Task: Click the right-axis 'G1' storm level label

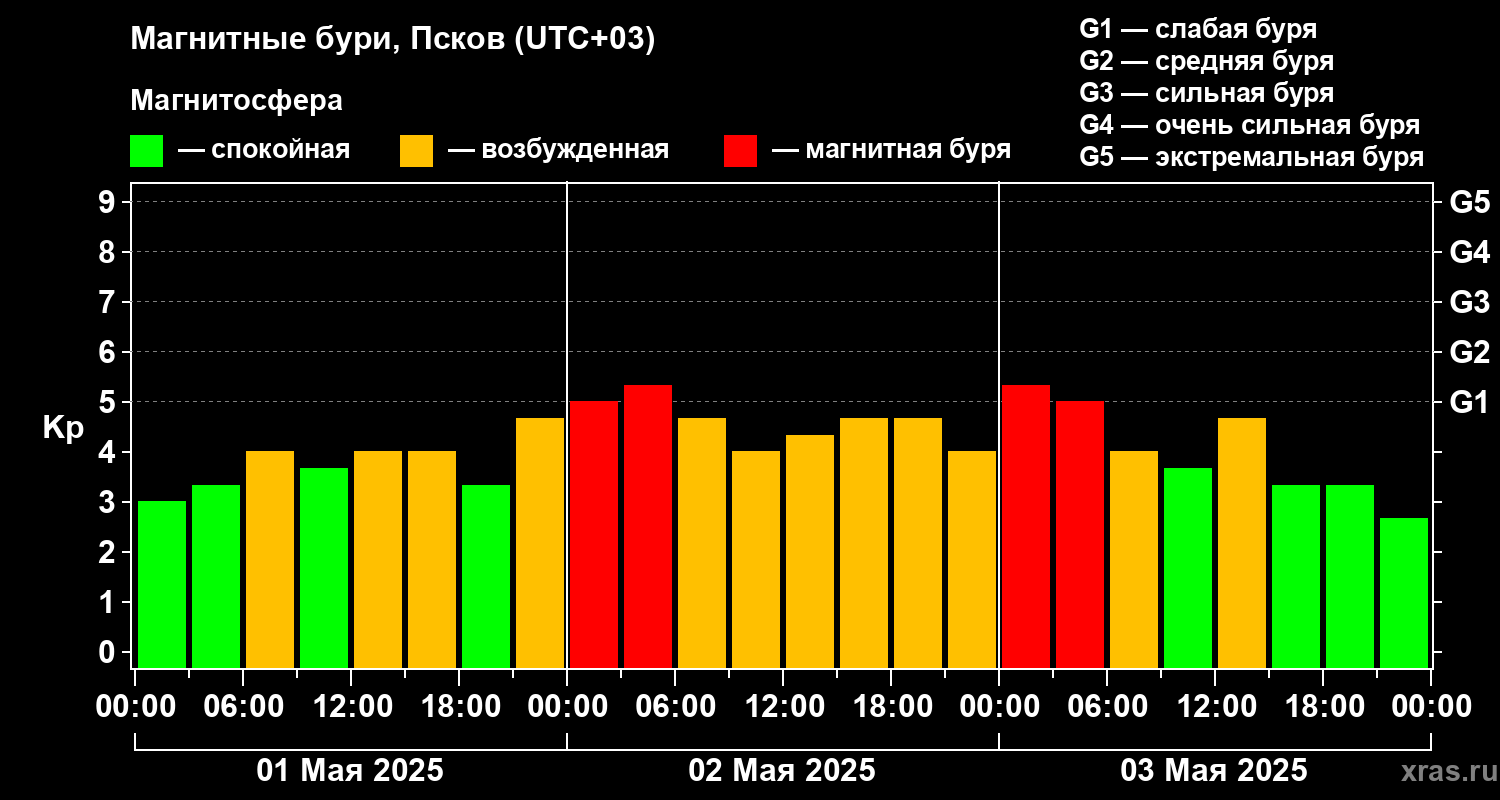Action: [1469, 402]
